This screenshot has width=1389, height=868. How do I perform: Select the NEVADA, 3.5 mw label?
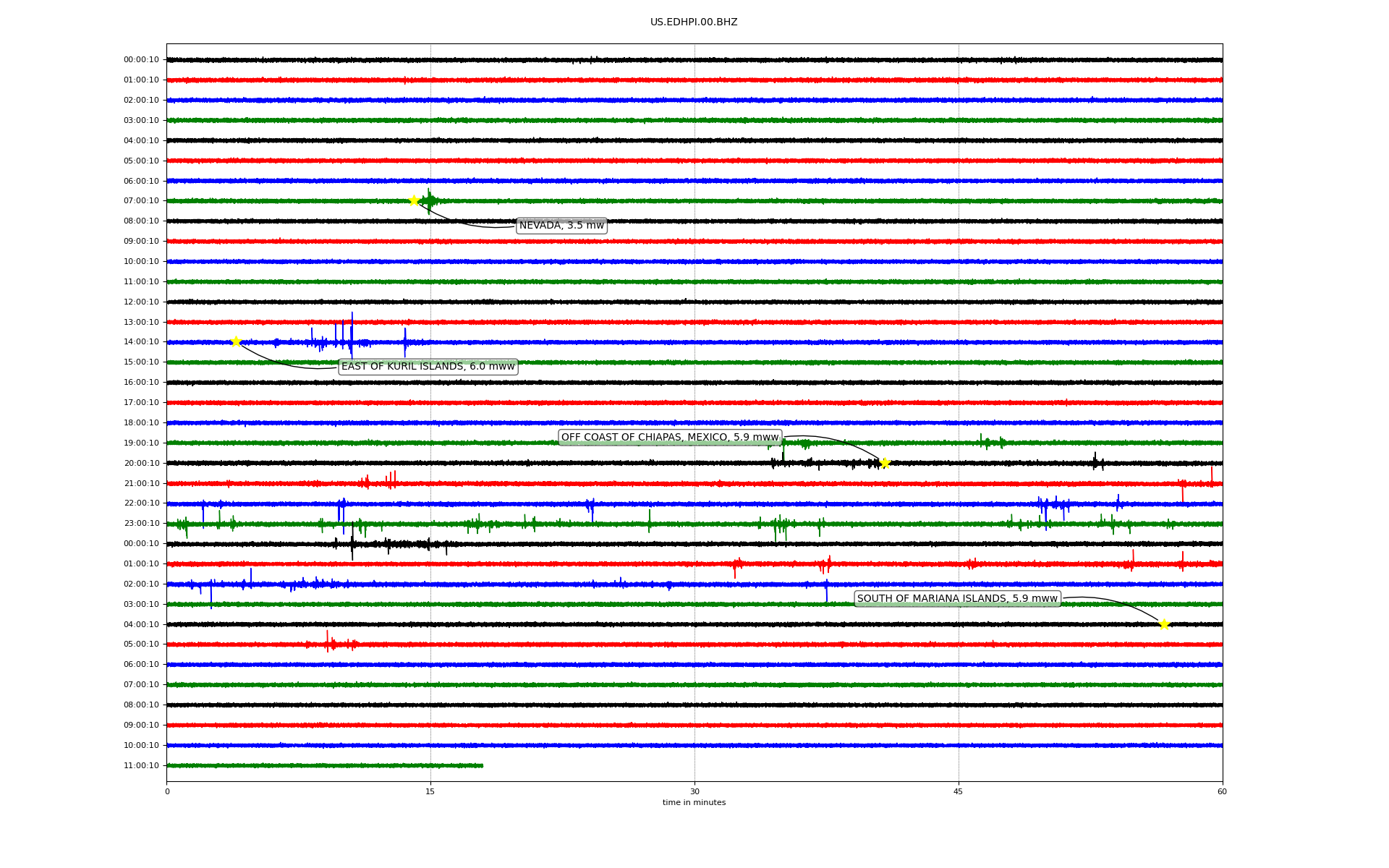pos(561,226)
